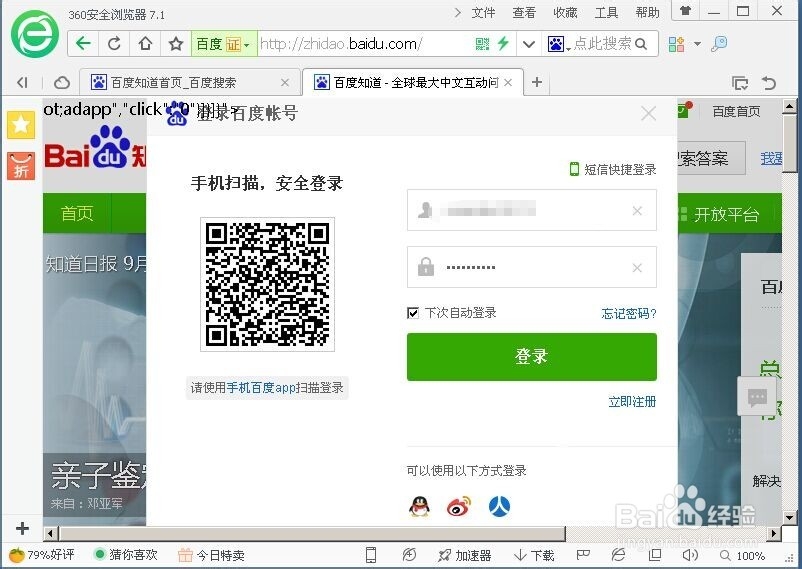Click the cloud icon in tab bar
The width and height of the screenshot is (802, 569).
pos(62,82)
